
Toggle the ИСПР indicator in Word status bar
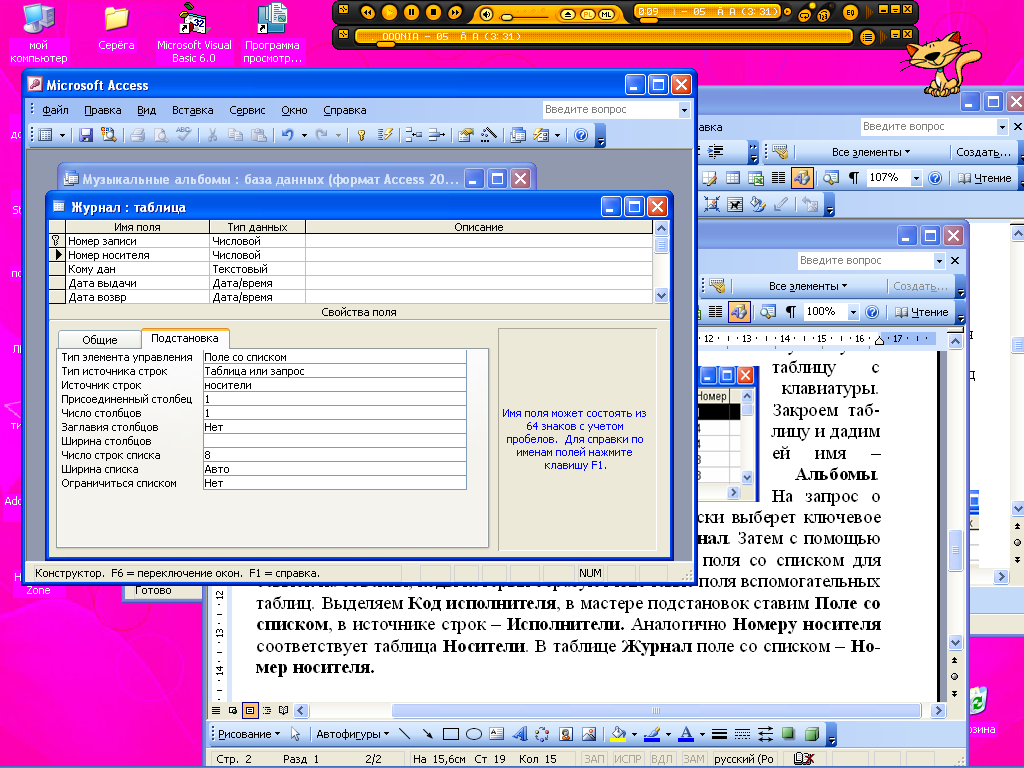(x=628, y=759)
